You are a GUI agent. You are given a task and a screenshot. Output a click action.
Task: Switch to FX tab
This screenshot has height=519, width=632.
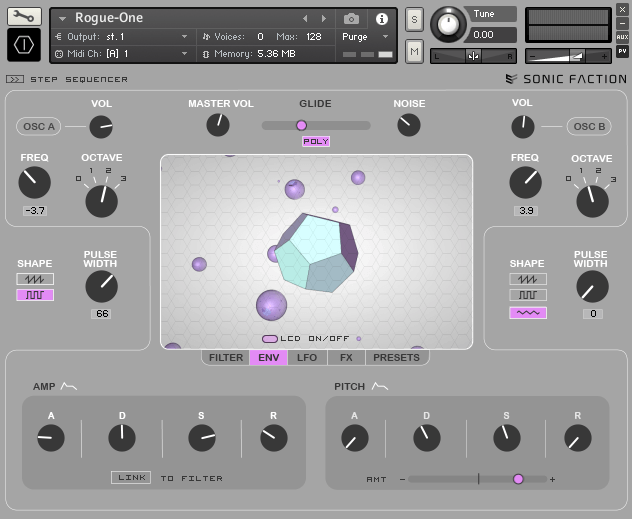coord(346,358)
